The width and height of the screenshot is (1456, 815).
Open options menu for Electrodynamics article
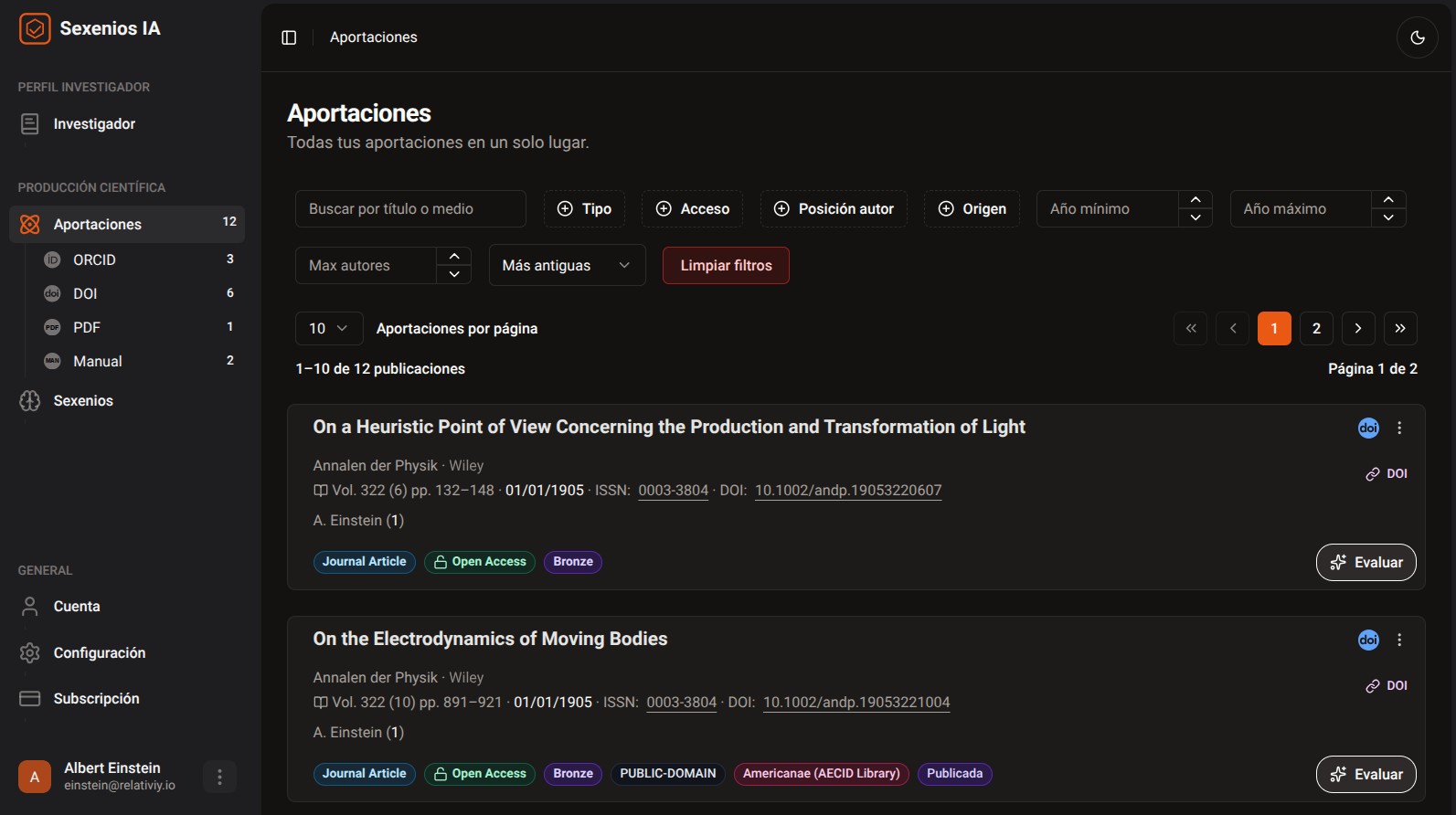coord(1398,640)
